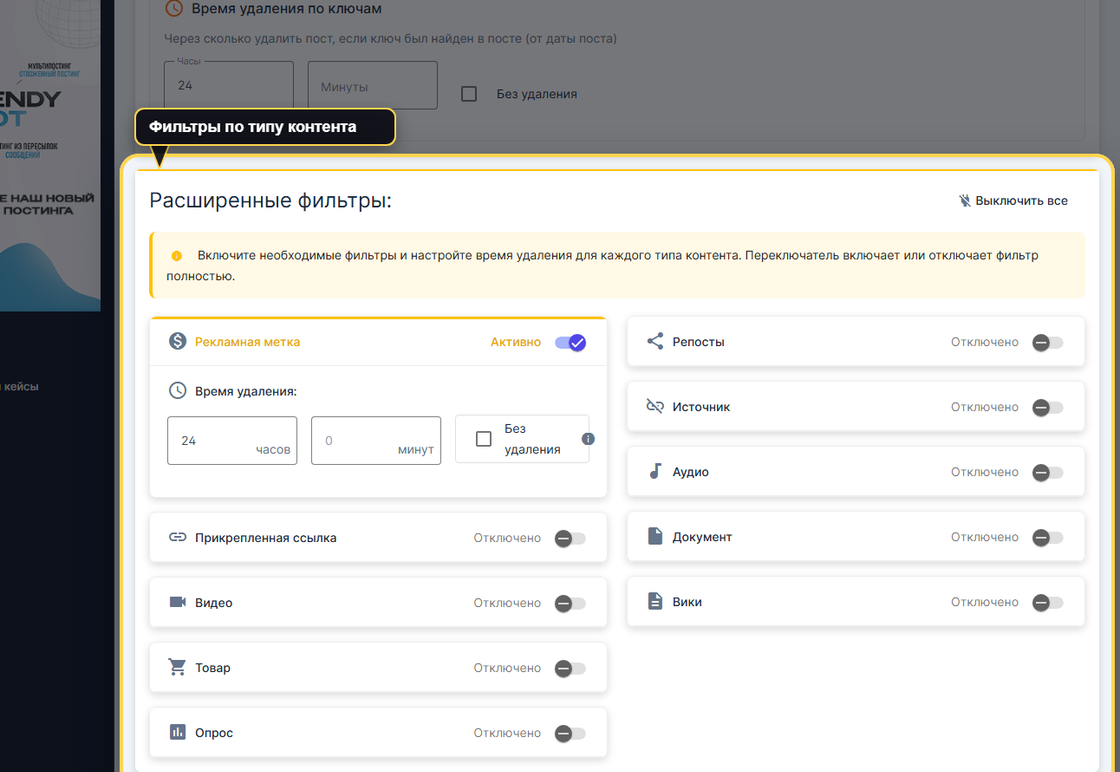Disable the Рекламная метка active toggle
This screenshot has height=772, width=1120.
[570, 342]
